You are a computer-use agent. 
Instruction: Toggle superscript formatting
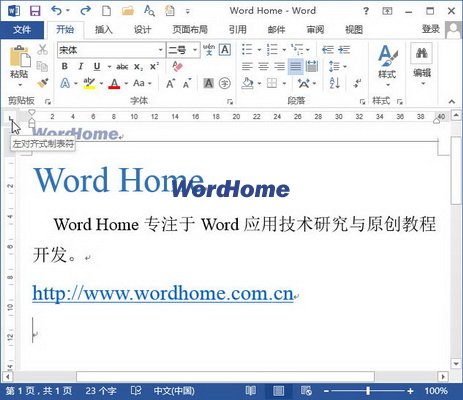pyautogui.click(x=154, y=66)
